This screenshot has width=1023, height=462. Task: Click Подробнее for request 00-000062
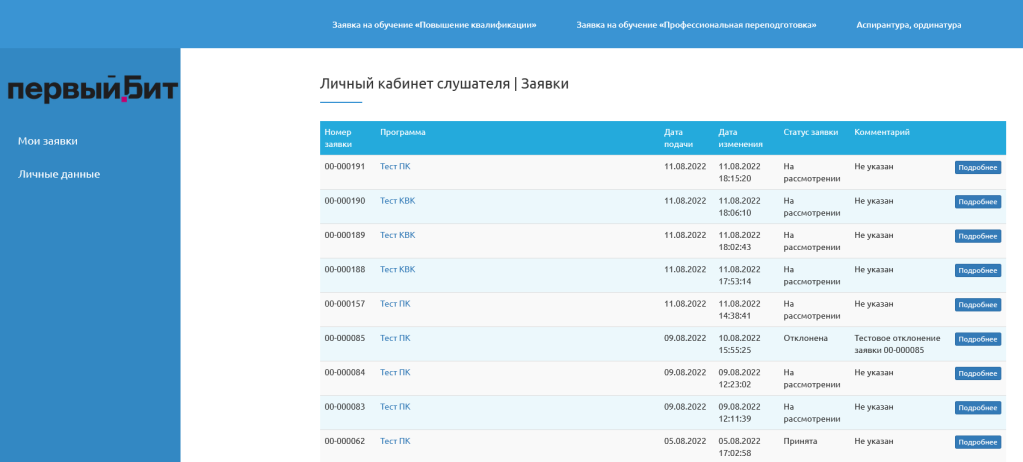pos(977,442)
